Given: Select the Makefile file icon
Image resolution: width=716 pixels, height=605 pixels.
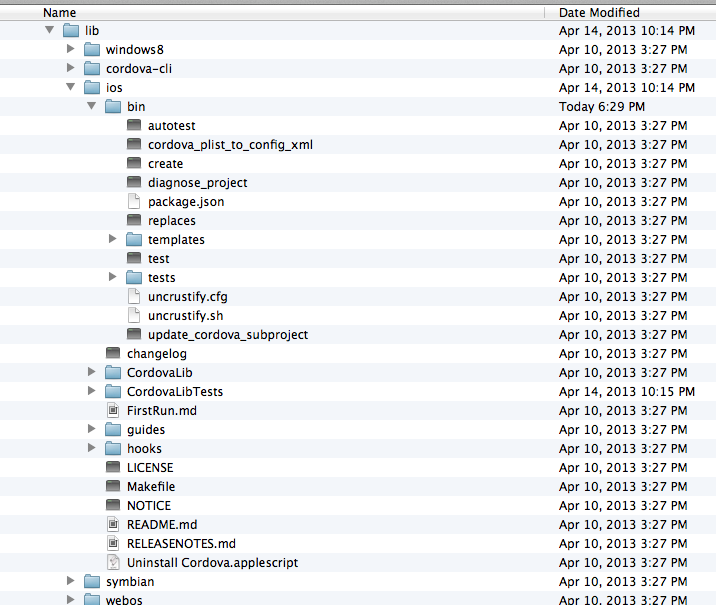Looking at the screenshot, I should [x=113, y=486].
